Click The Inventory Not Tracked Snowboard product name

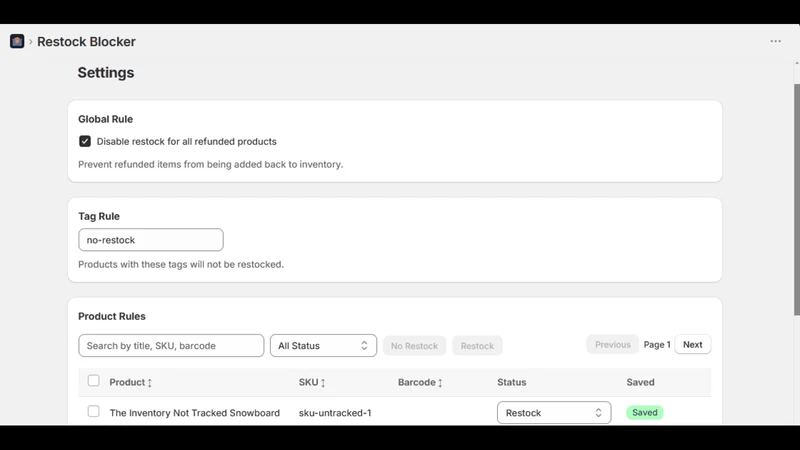click(194, 413)
